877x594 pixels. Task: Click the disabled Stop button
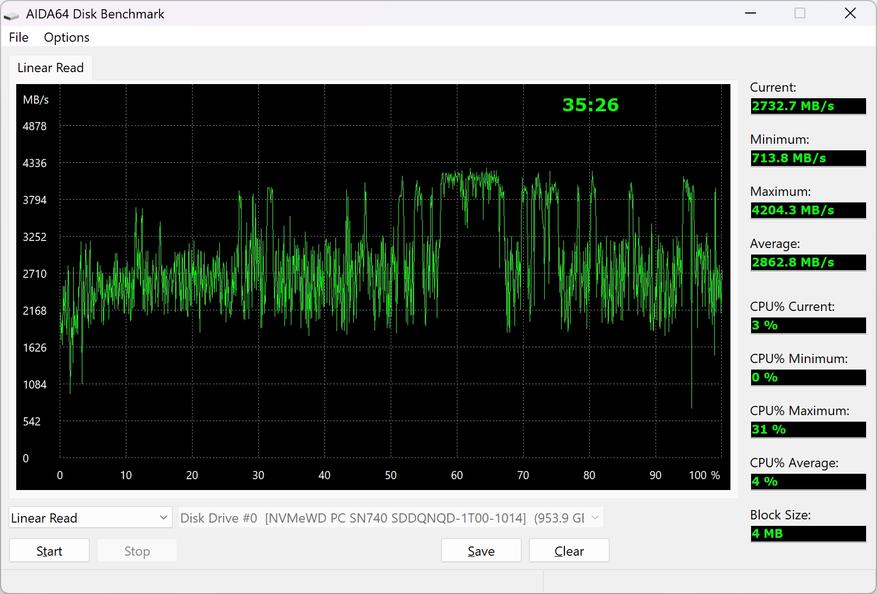137,551
